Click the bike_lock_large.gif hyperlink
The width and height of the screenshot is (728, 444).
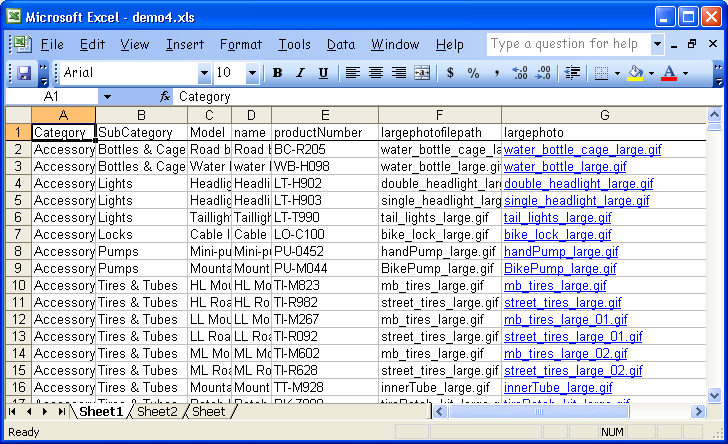(557, 234)
